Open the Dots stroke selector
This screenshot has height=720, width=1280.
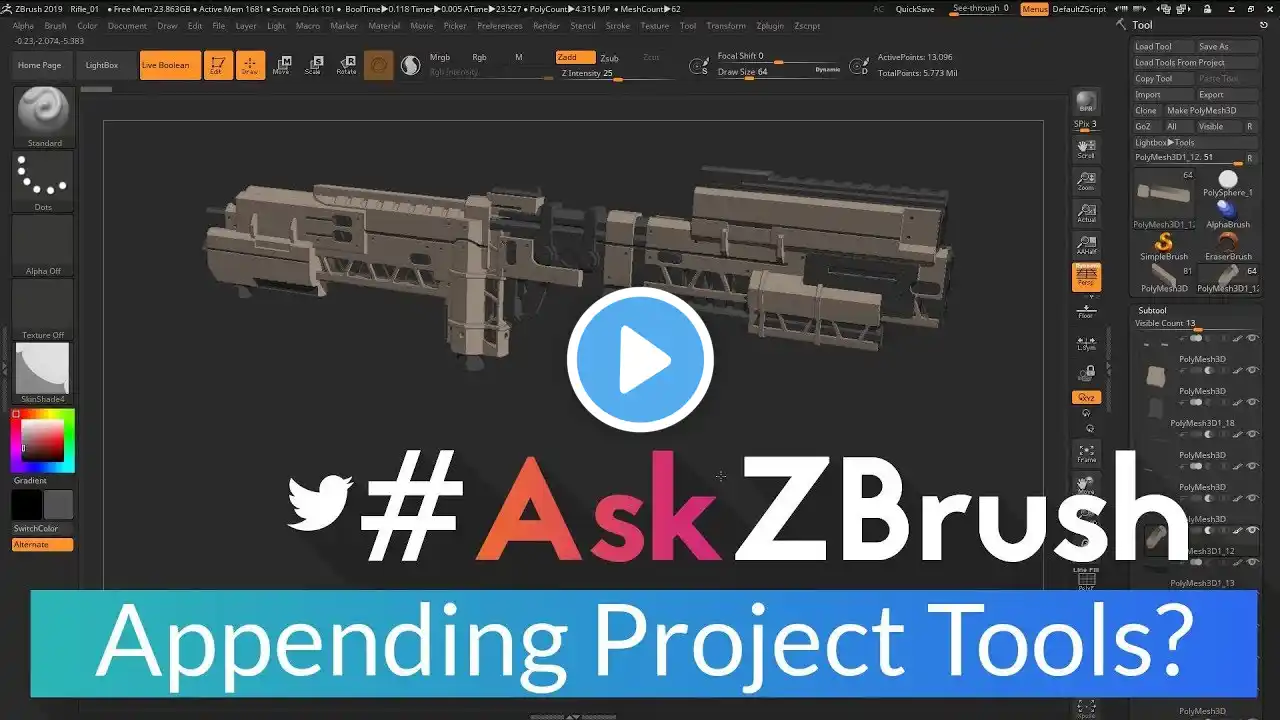43,181
